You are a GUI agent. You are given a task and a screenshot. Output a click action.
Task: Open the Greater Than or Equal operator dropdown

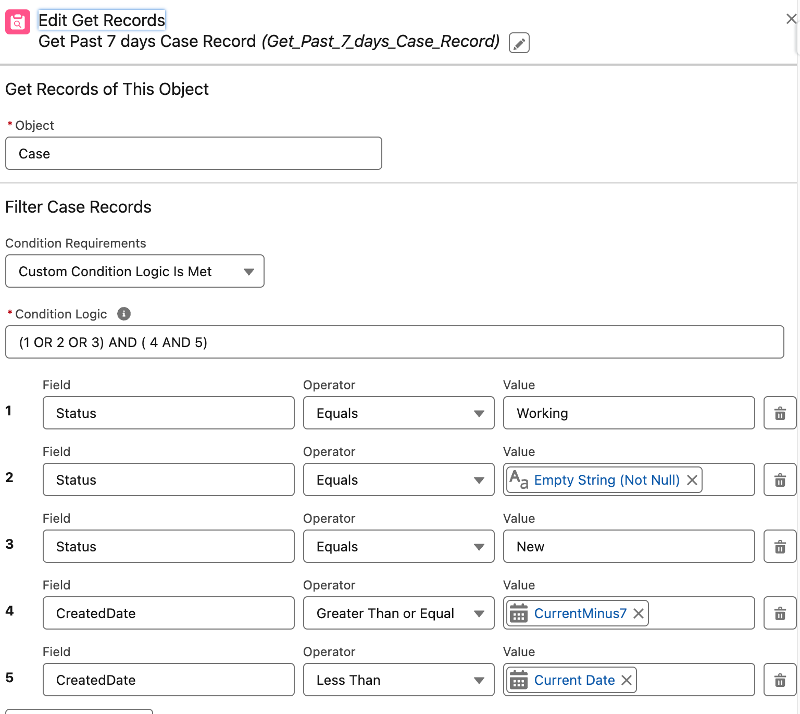398,613
